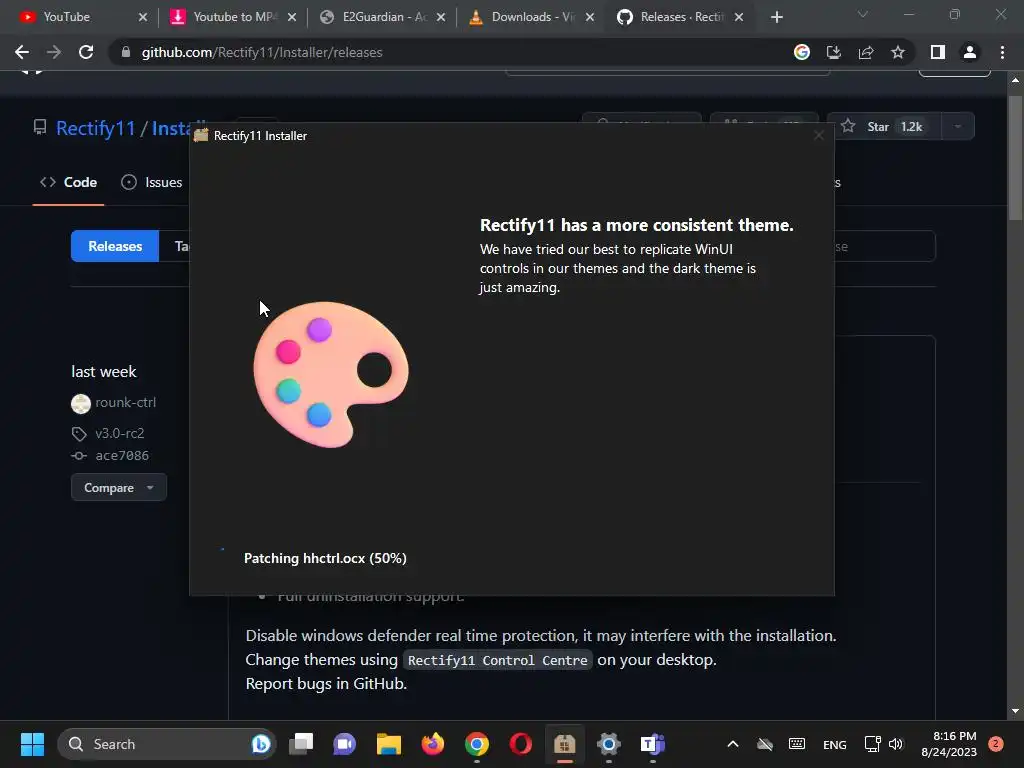Screen dimensions: 1024x768
Task: Change ENG input language
Action: click(835, 744)
